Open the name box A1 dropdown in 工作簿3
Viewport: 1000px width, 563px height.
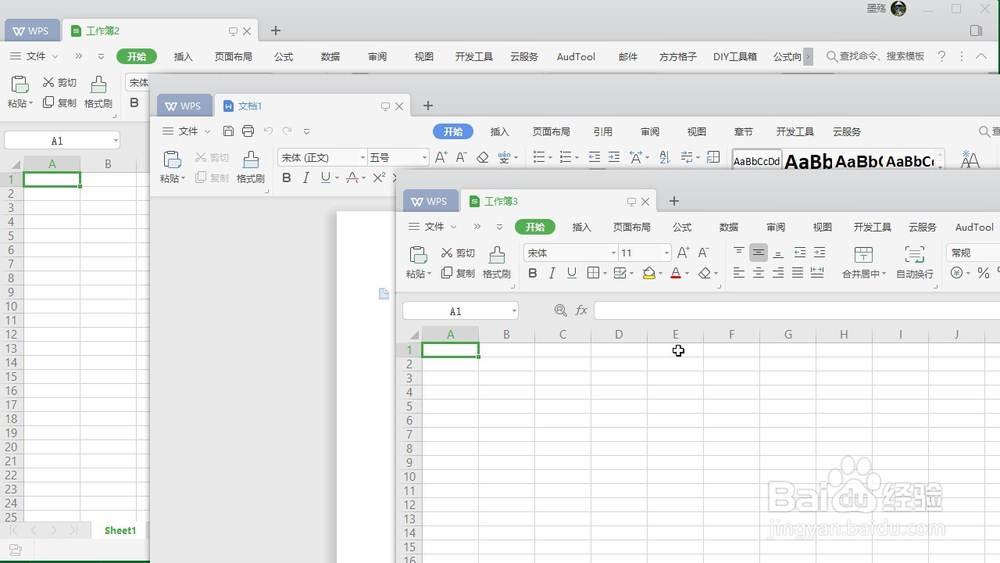pos(514,311)
